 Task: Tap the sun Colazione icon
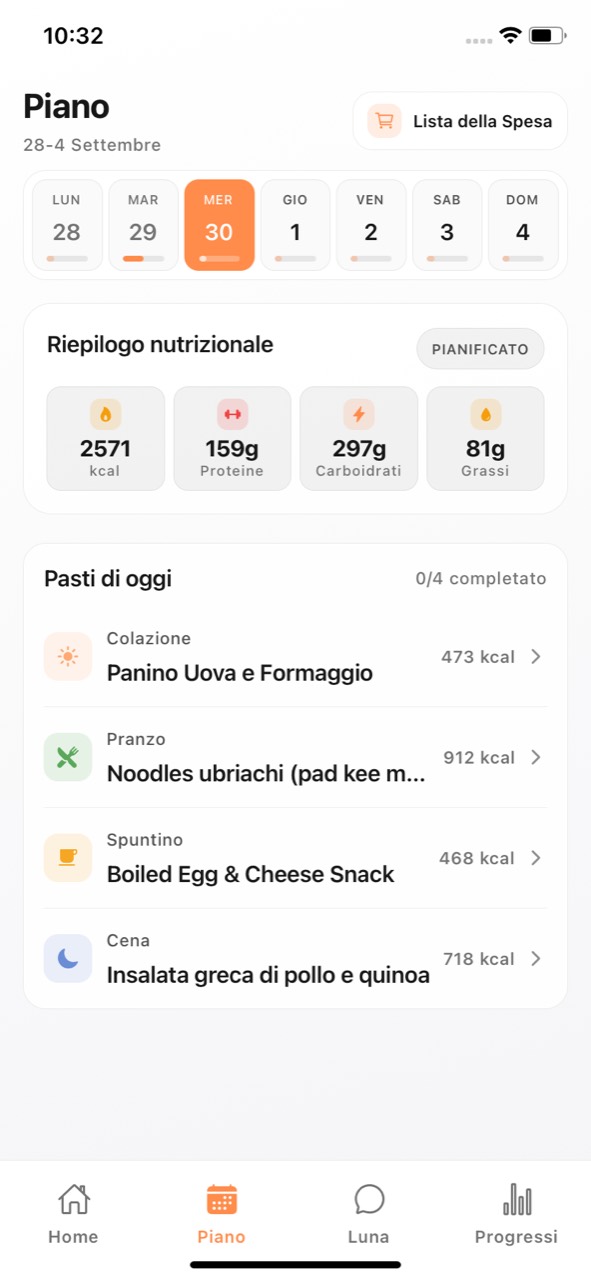[x=68, y=657]
